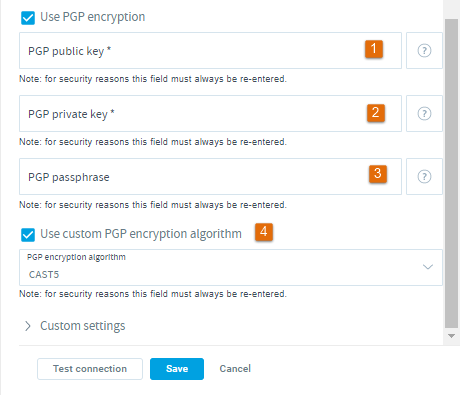This screenshot has height=395, width=471.
Task: Focus the PGP public key field
Action: pyautogui.click(x=210, y=51)
